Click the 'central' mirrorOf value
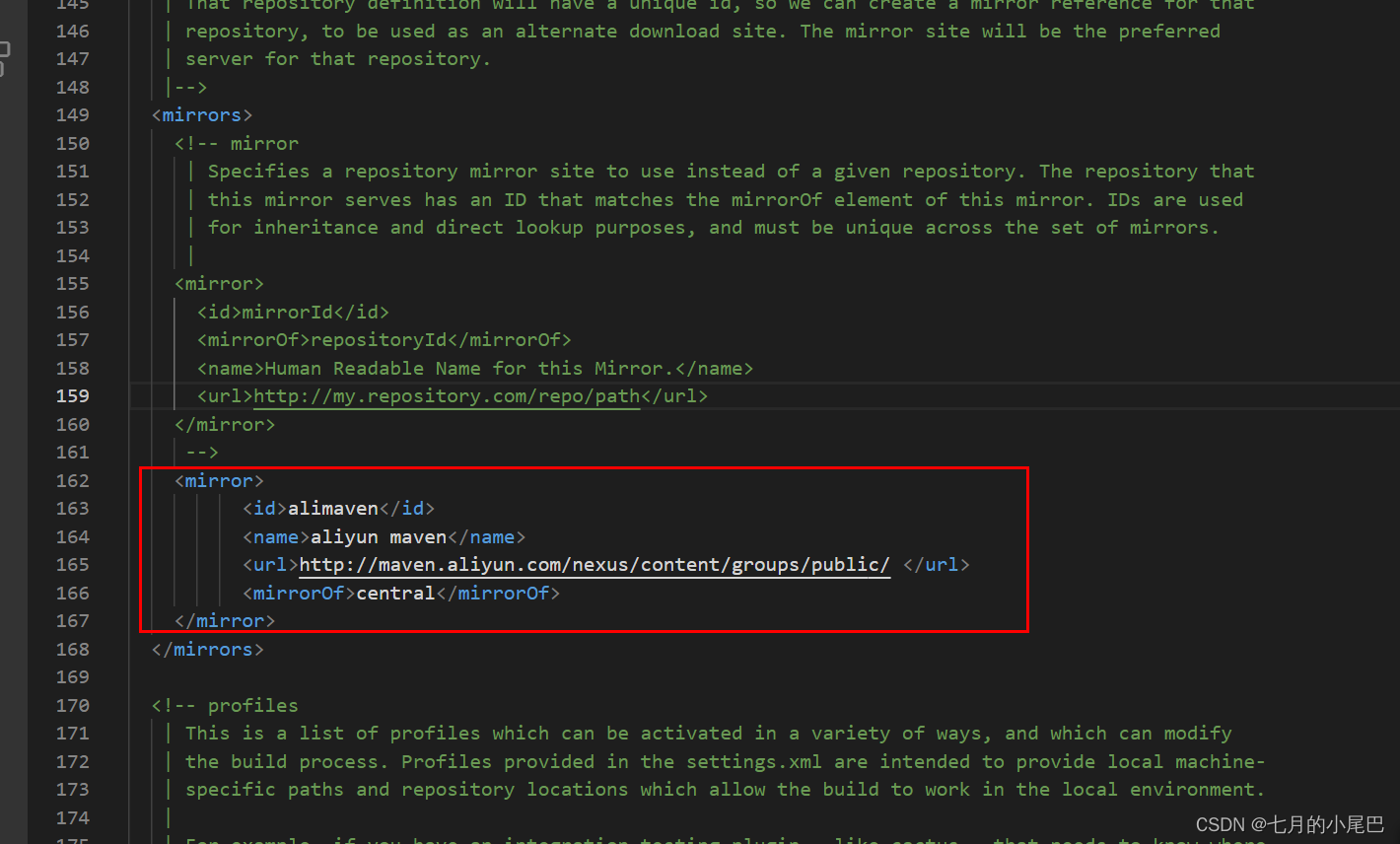 click(395, 594)
